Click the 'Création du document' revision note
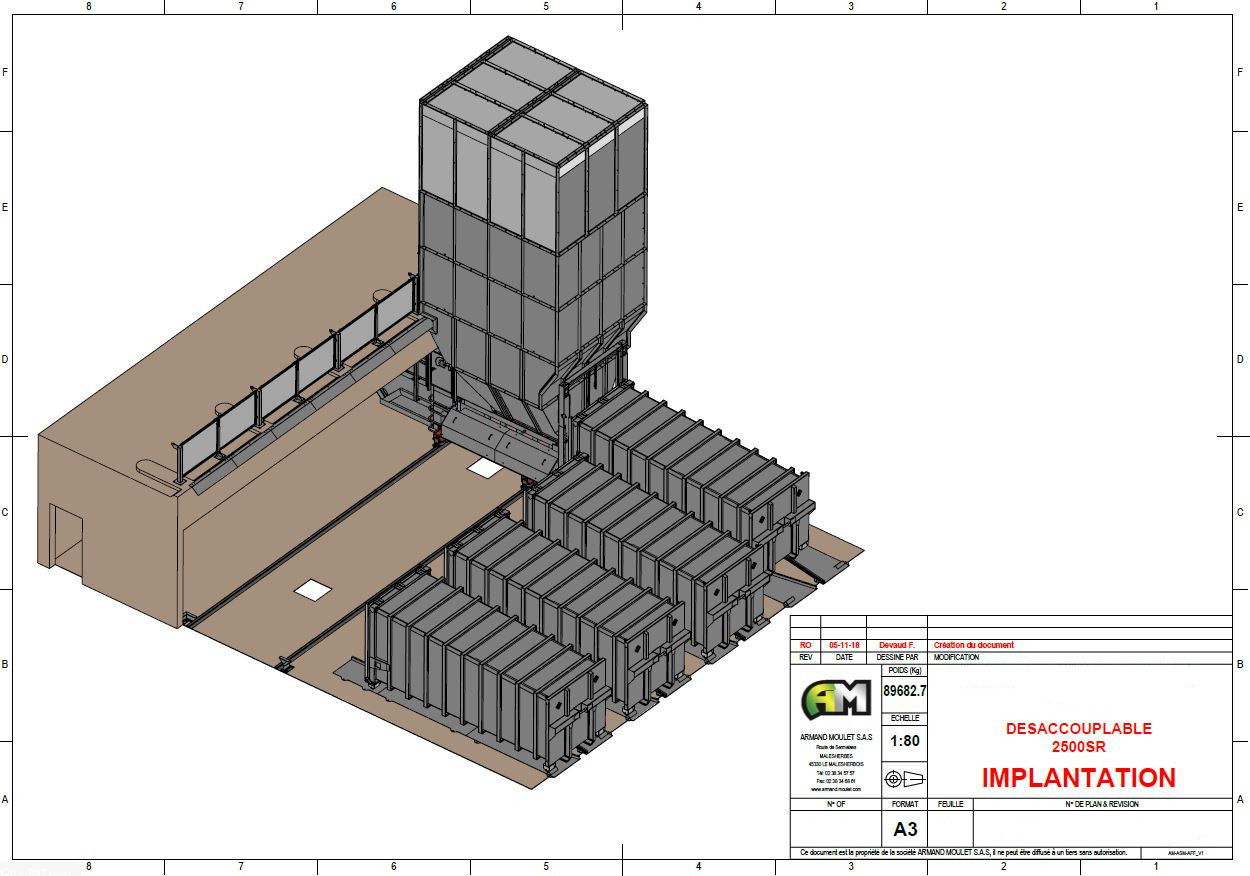 pos(973,645)
